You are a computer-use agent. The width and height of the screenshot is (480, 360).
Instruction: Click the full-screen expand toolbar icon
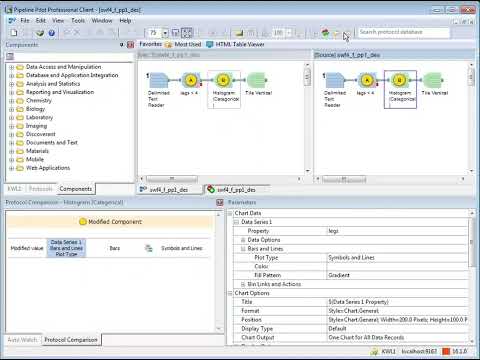[x=187, y=33]
